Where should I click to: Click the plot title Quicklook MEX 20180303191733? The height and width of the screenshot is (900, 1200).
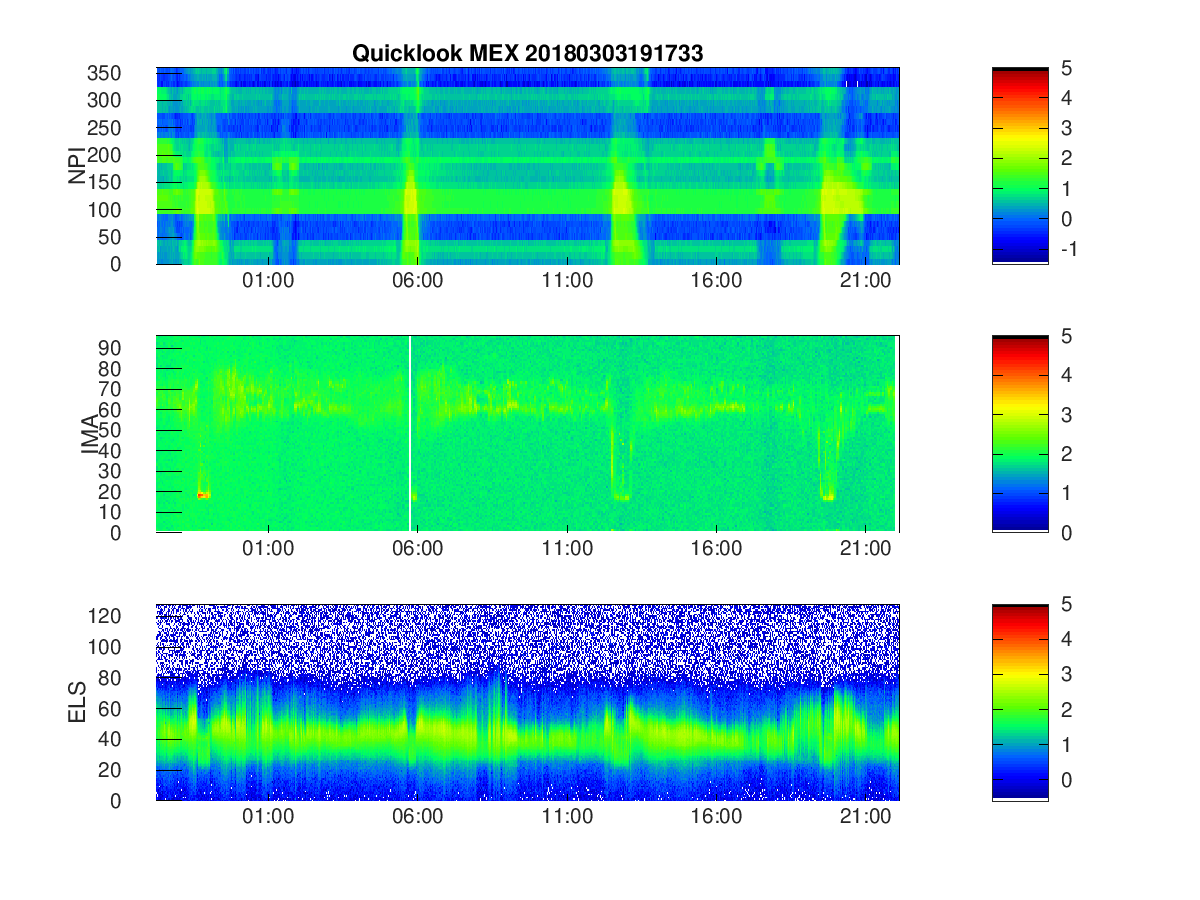pos(527,54)
